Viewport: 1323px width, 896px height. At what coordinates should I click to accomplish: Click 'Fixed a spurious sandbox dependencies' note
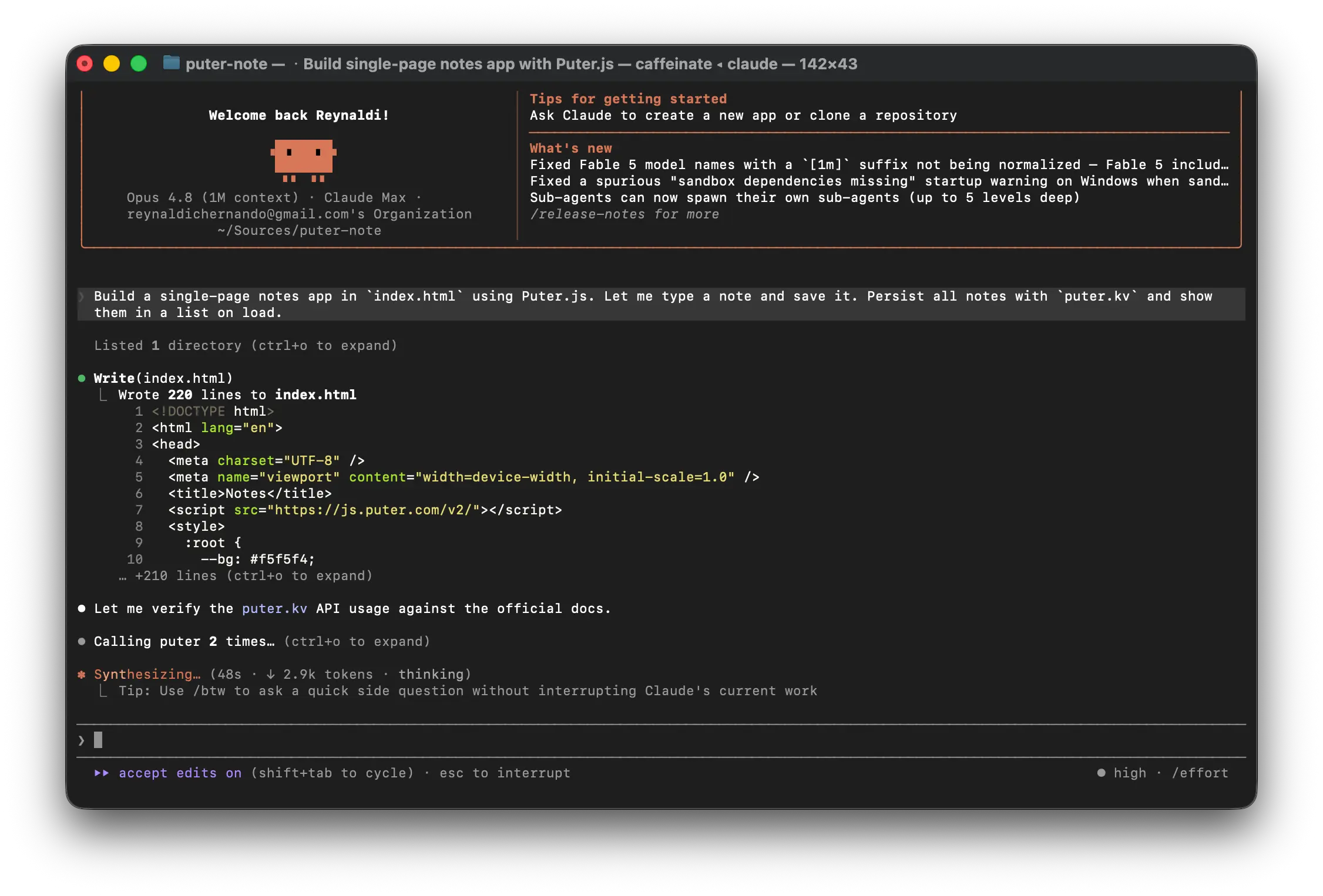coord(879,181)
